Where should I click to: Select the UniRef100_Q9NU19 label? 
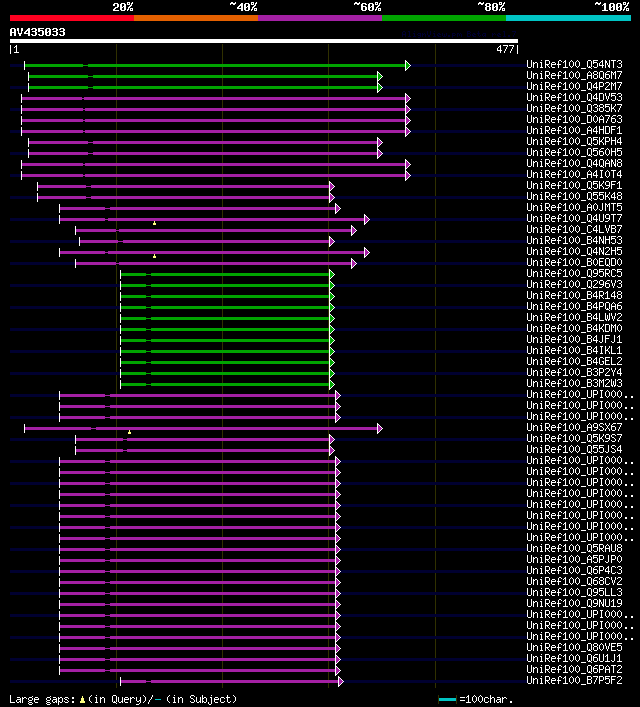(574, 603)
